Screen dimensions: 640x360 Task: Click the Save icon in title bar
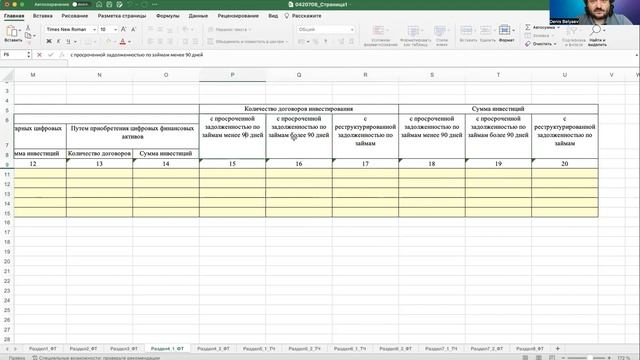109,4
